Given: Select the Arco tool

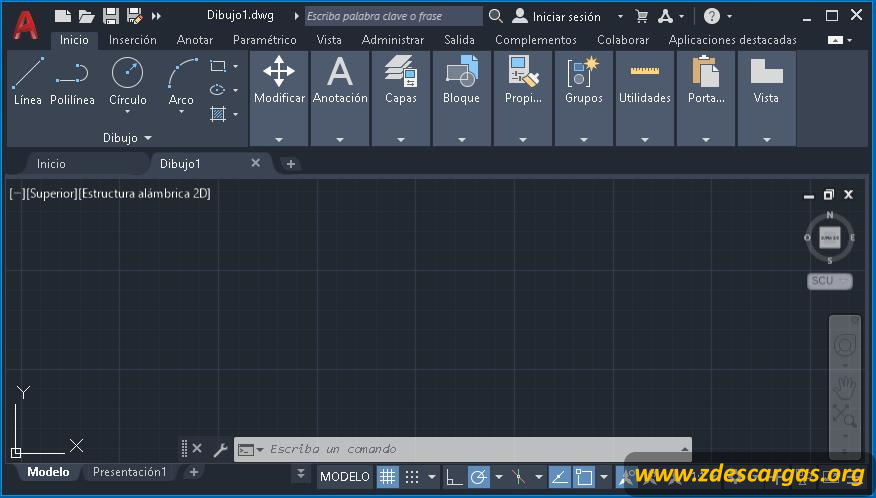Looking at the screenshot, I should [181, 81].
